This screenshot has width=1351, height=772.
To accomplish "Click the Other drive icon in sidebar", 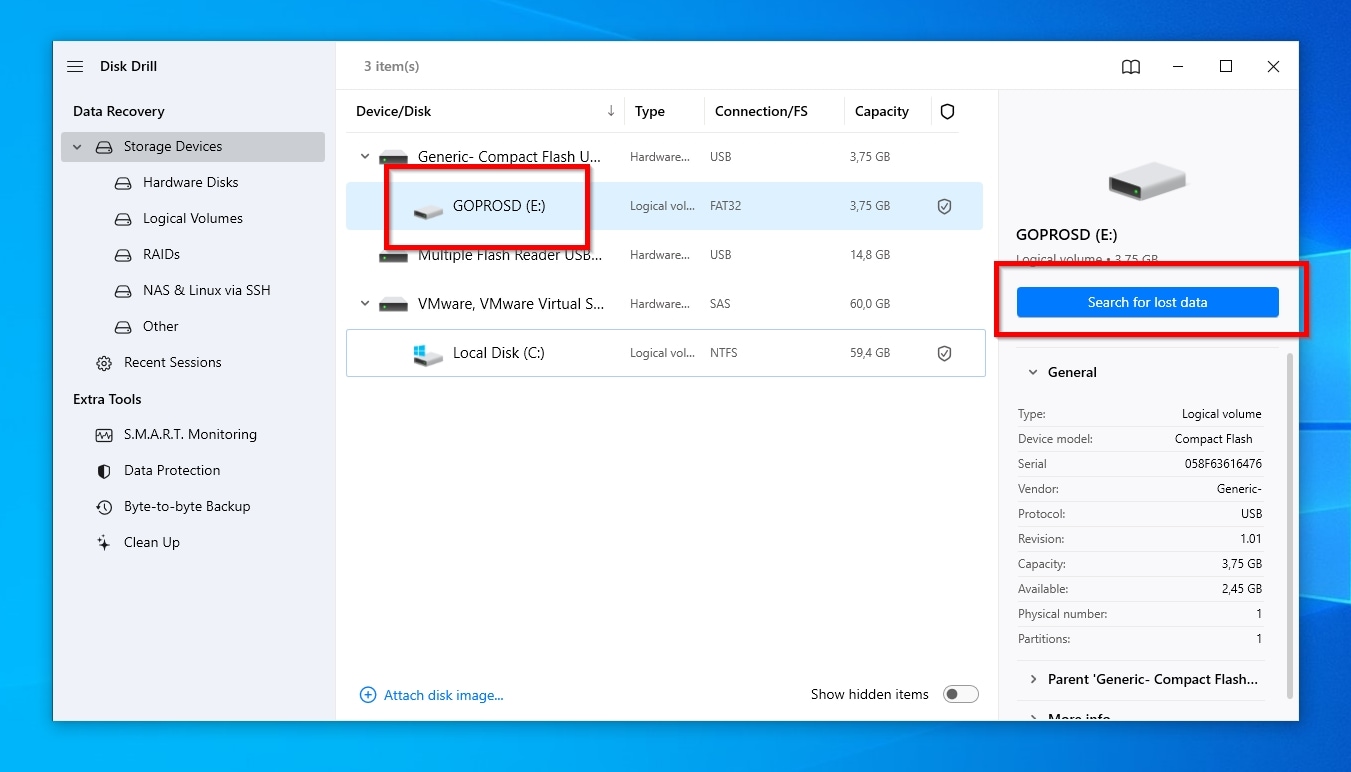I will point(123,327).
